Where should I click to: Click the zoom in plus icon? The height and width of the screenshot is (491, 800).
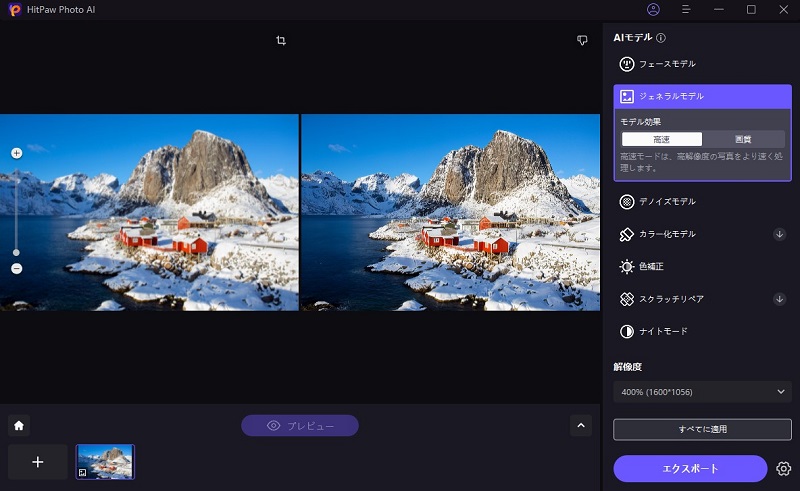pyautogui.click(x=16, y=153)
